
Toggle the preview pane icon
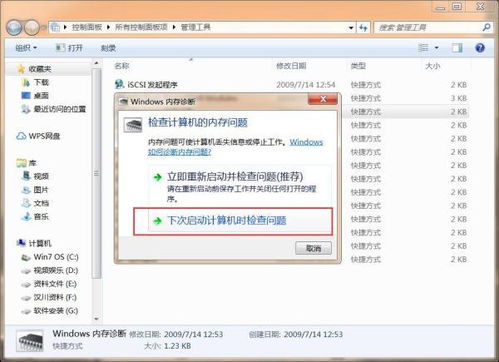click(457, 48)
